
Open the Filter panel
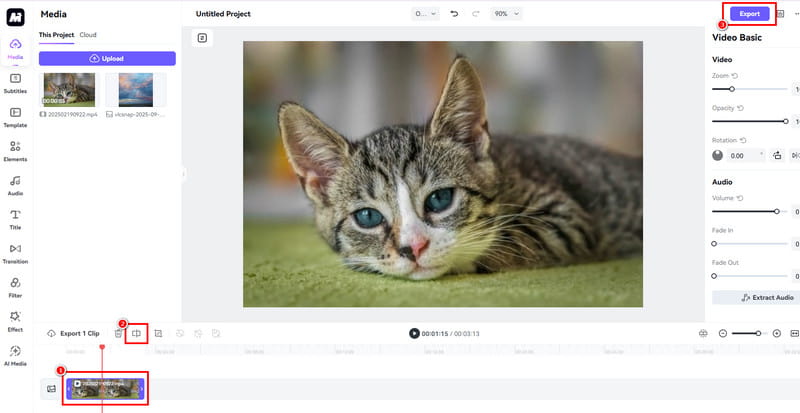pyautogui.click(x=15, y=288)
